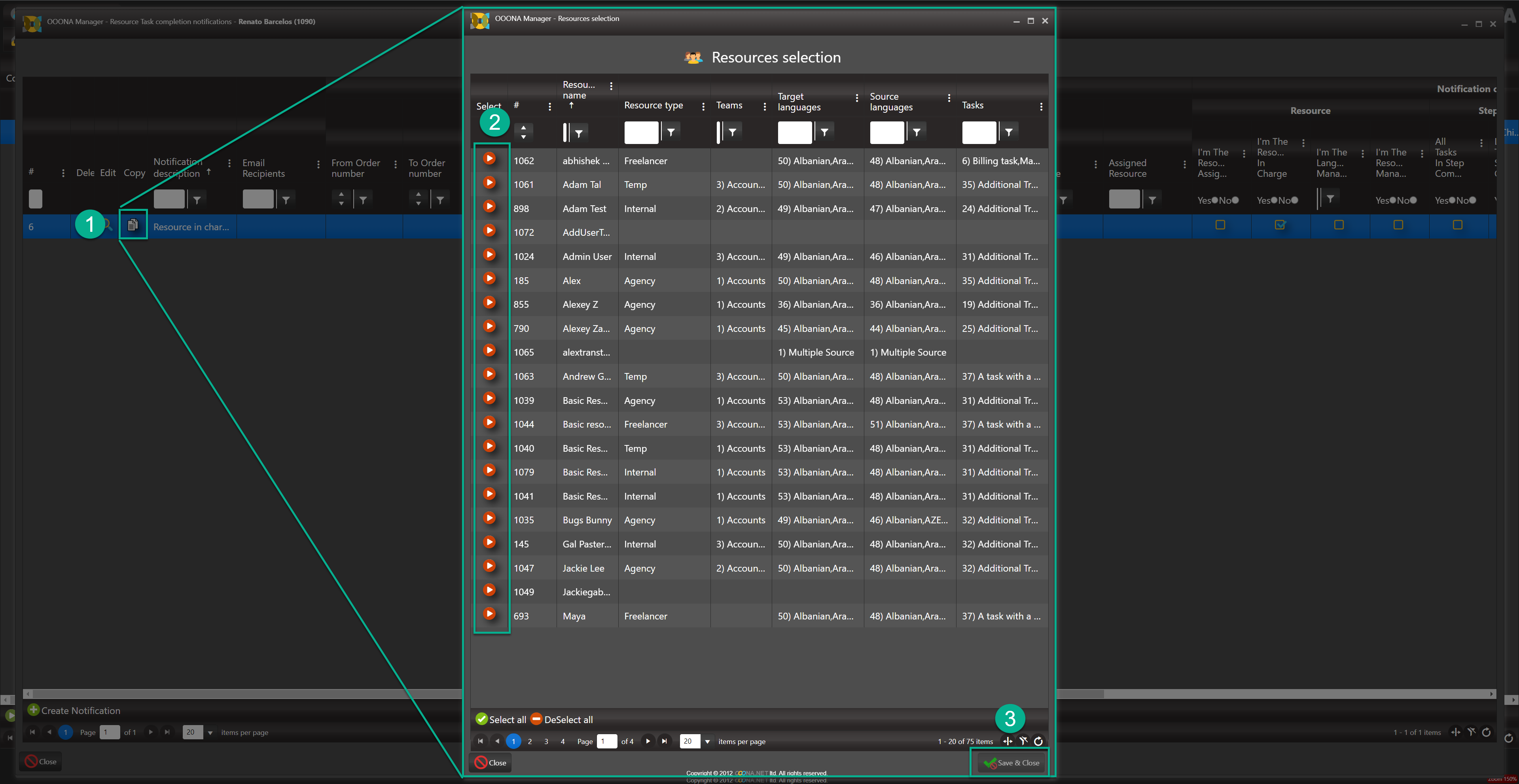Click filter icon under Tasks column

[x=1009, y=133]
